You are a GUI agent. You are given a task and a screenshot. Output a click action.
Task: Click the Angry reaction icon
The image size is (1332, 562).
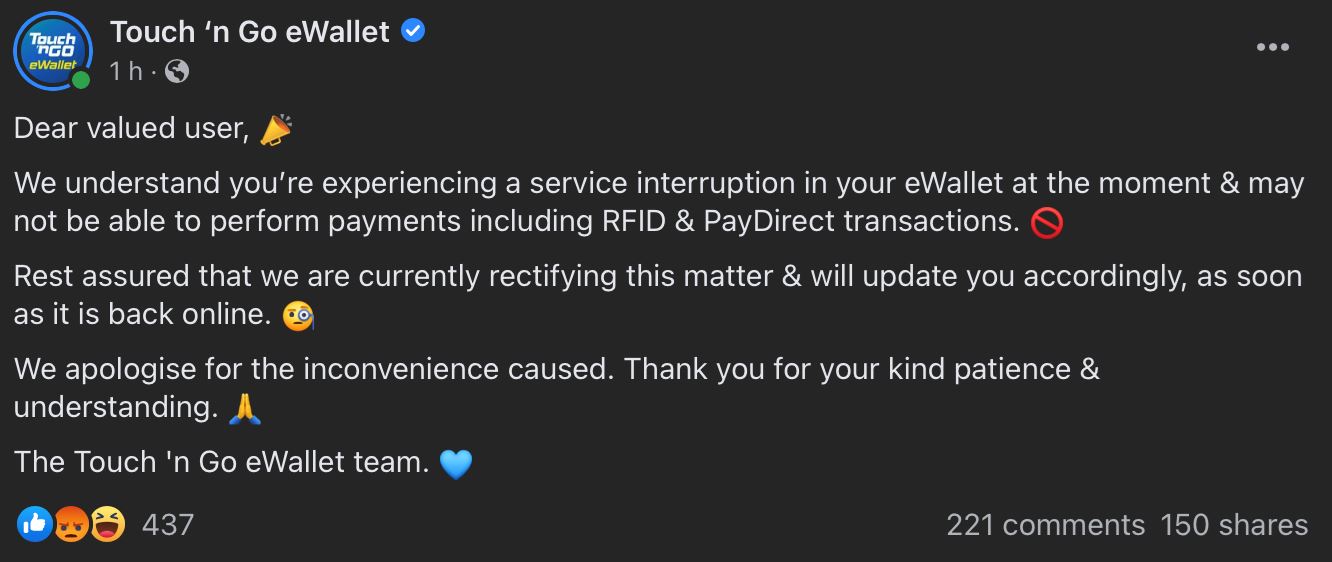point(70,524)
